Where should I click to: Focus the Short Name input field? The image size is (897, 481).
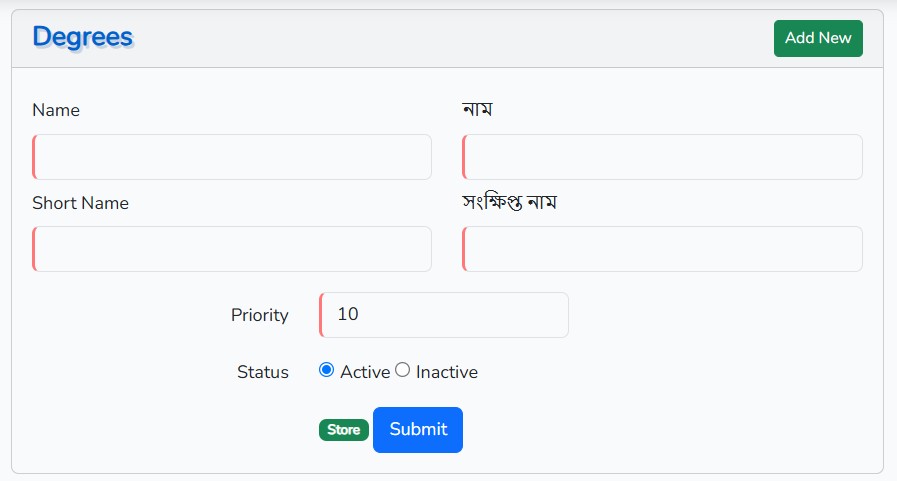click(232, 249)
